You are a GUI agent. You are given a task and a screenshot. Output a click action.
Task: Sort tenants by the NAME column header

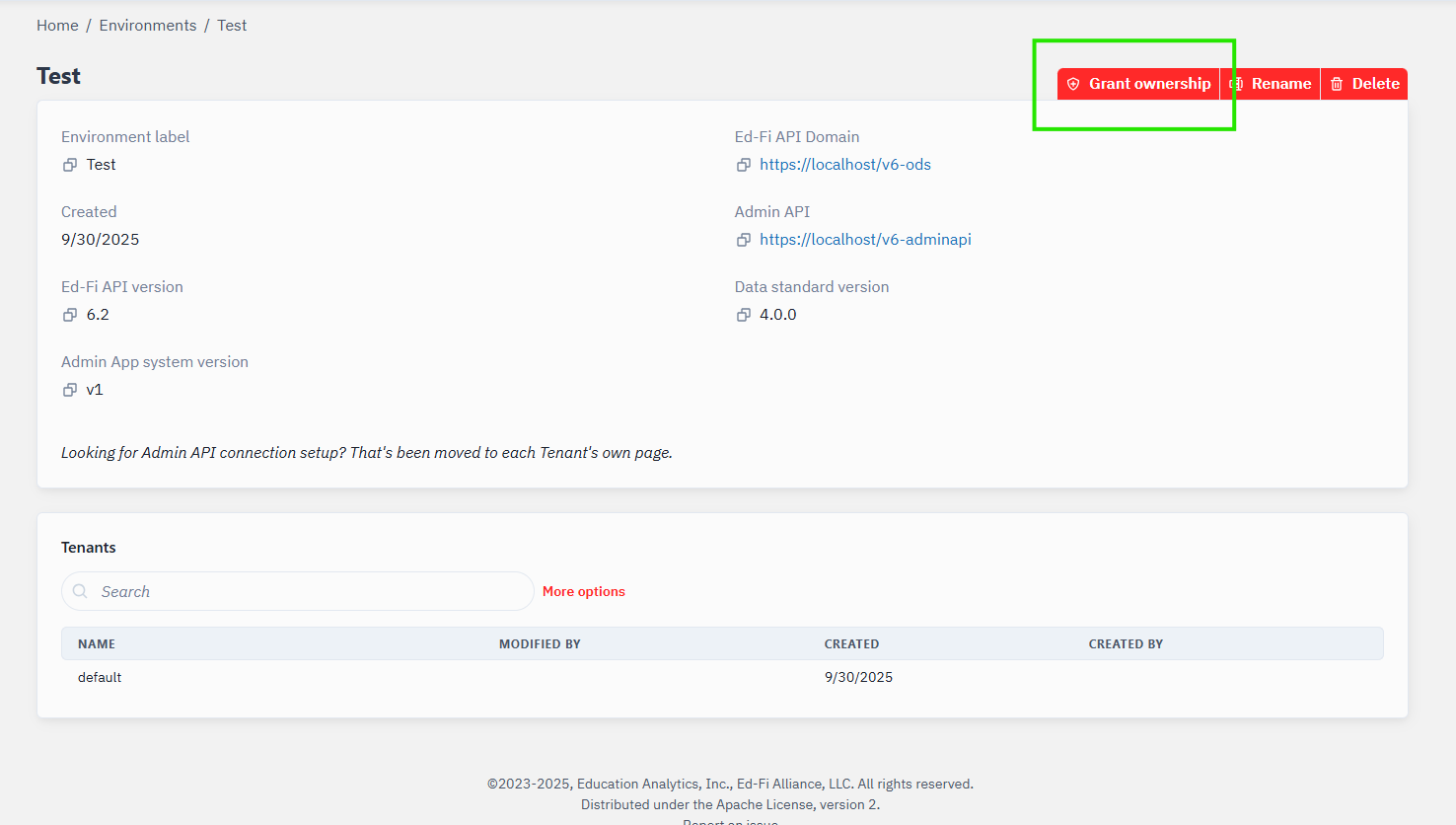[x=97, y=643]
